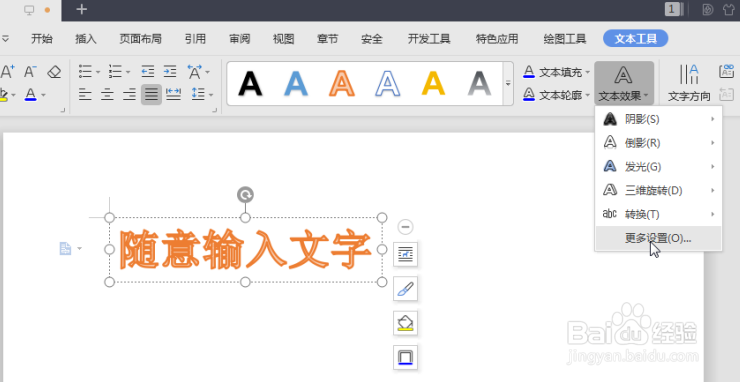Click layout options icon beside text box

405,255
